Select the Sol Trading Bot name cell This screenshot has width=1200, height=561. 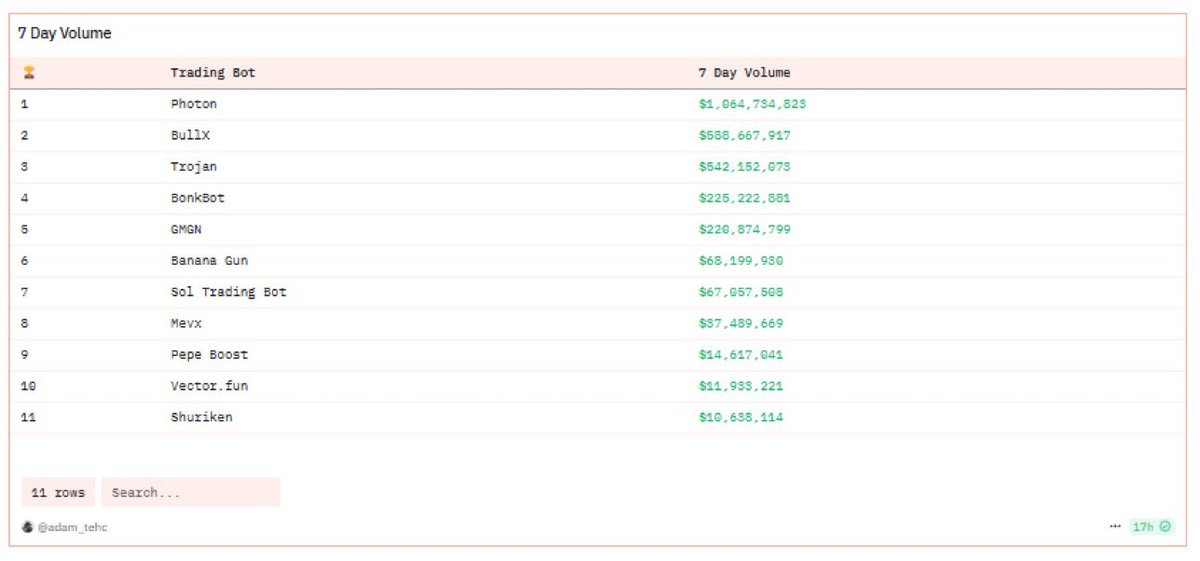pos(229,292)
